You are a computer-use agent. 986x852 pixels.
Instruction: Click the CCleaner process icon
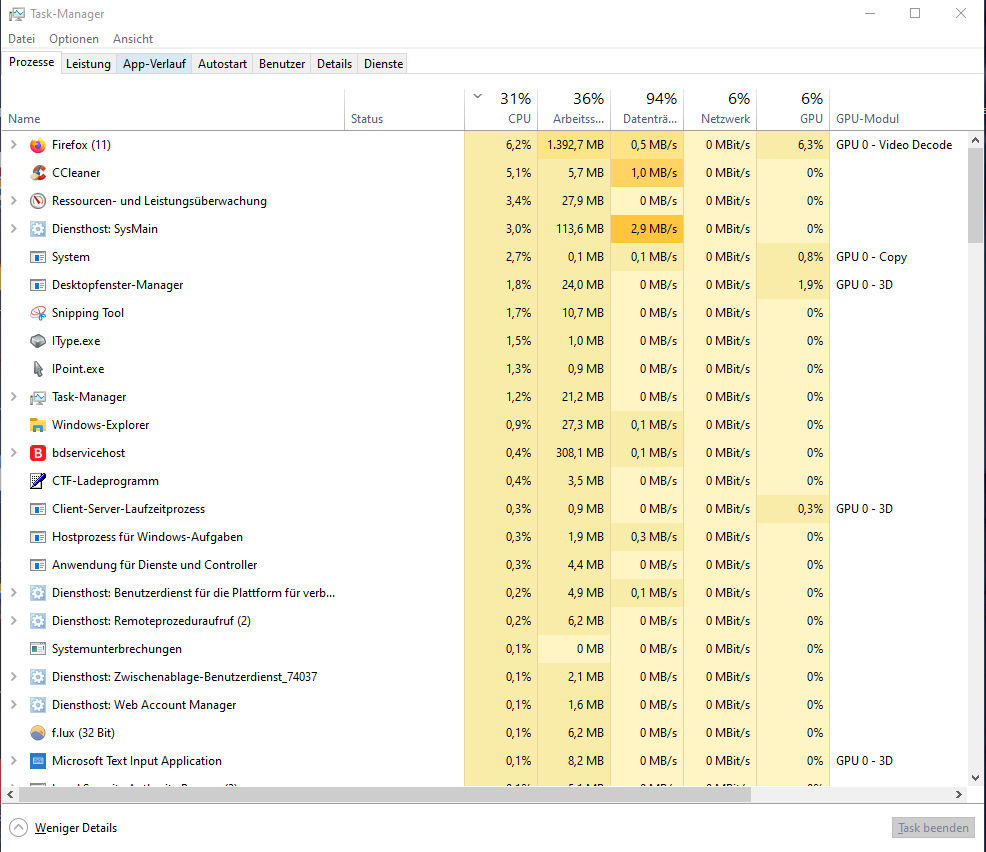pyautogui.click(x=38, y=173)
